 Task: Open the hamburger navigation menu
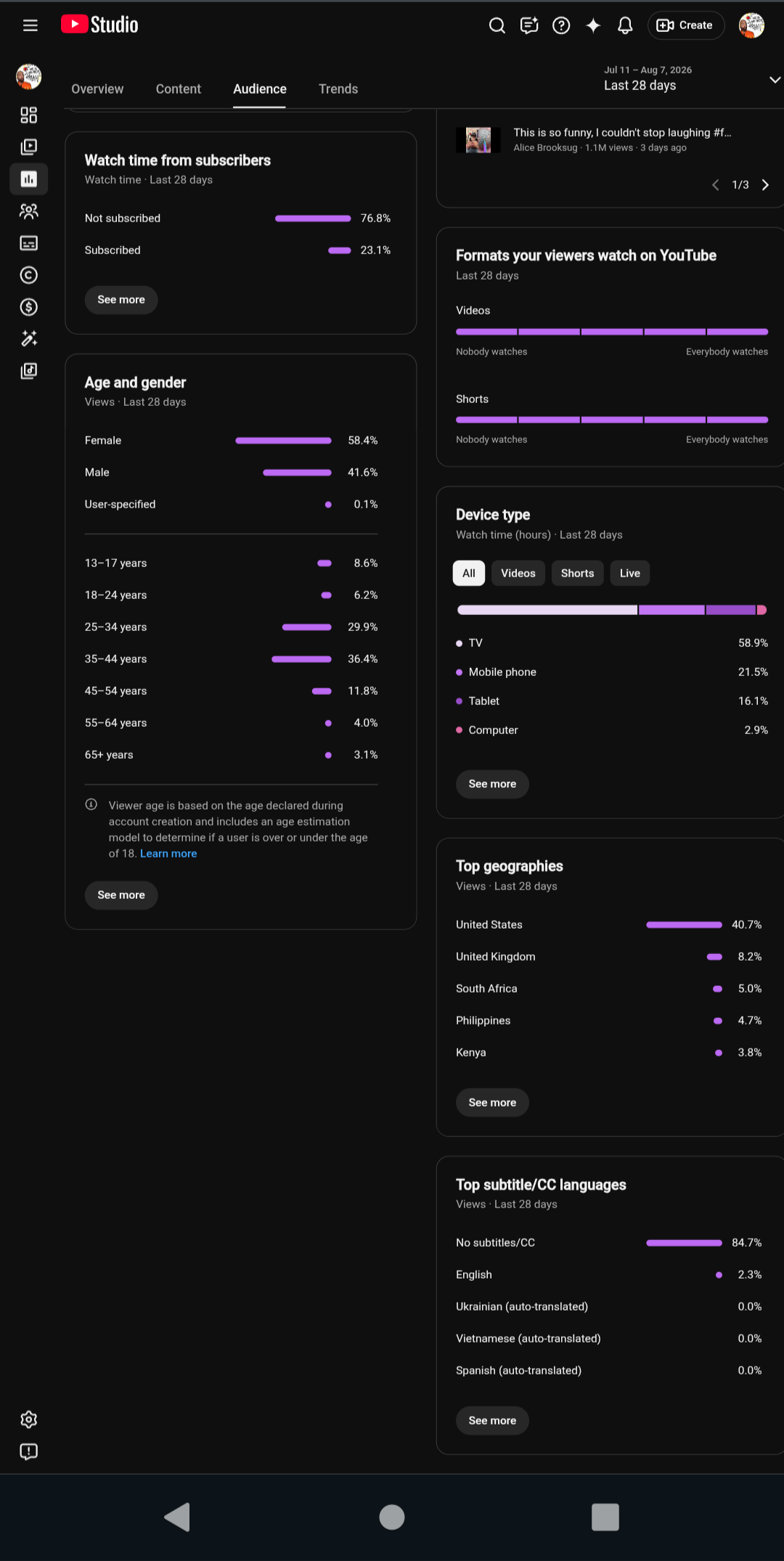pos(30,25)
